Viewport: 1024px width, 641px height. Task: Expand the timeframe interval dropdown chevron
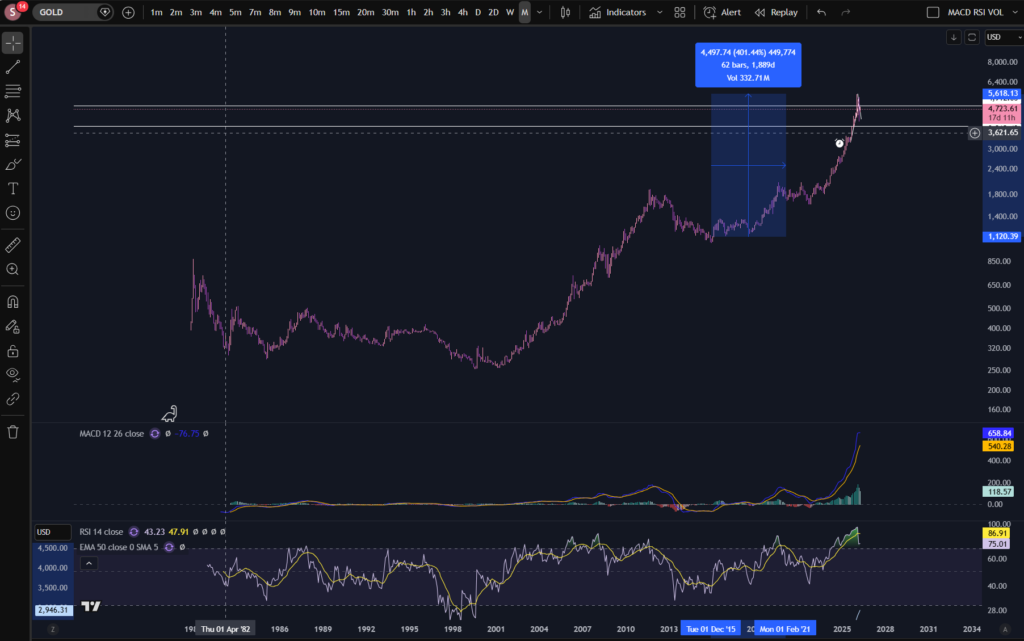pos(539,12)
